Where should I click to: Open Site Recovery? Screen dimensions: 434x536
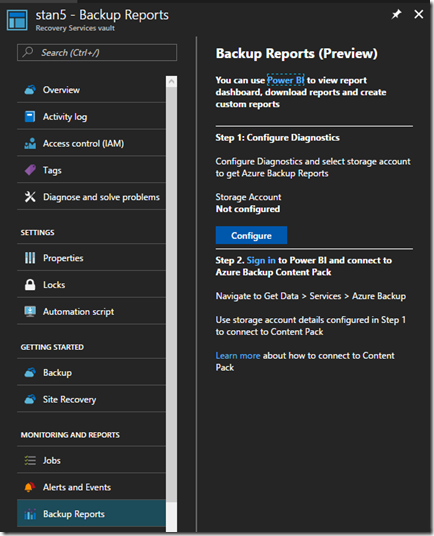click(92, 399)
